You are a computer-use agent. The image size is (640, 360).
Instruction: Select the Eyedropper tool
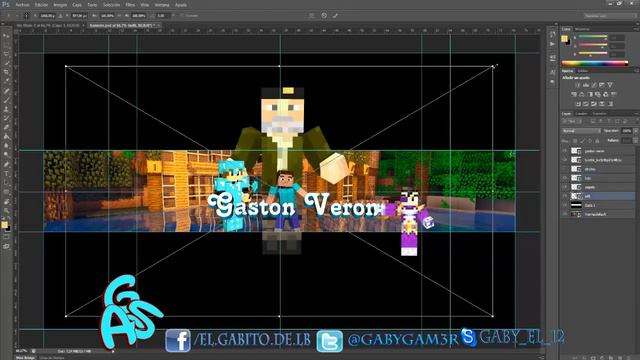pos(6,81)
